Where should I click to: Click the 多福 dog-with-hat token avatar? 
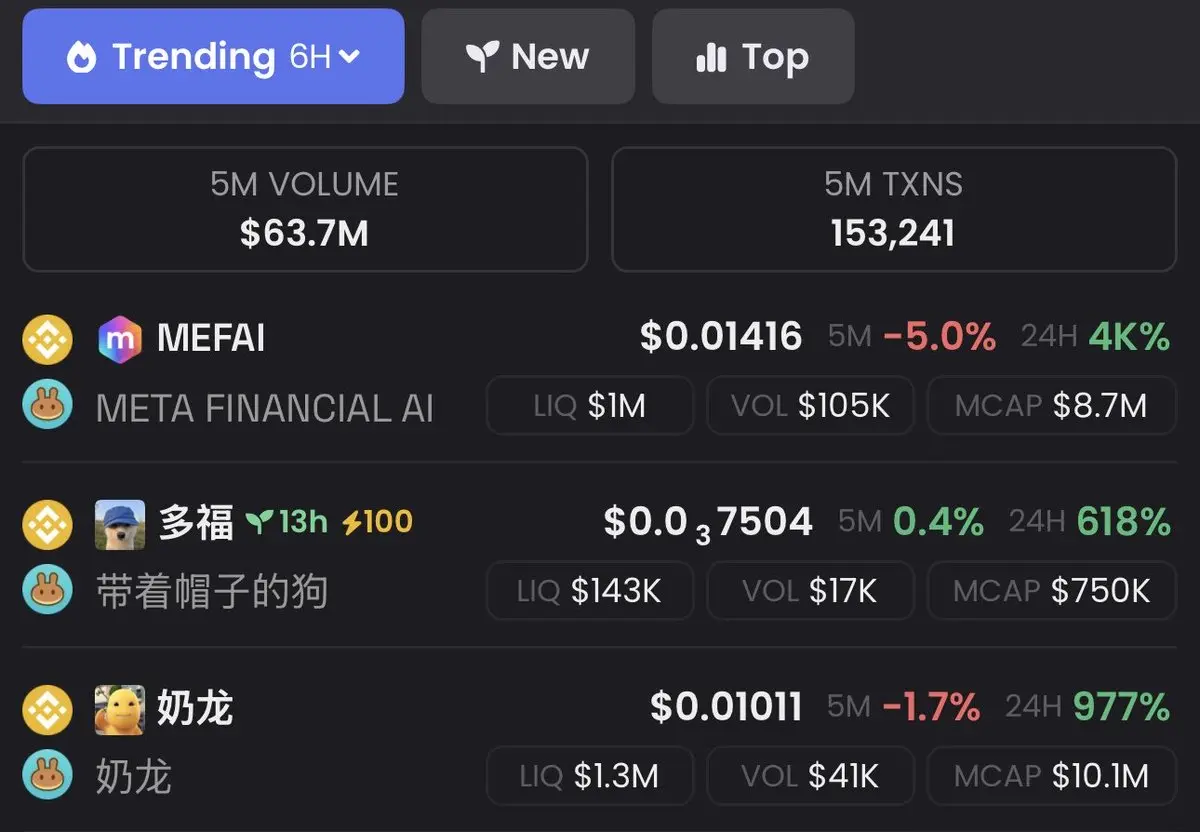[x=120, y=523]
